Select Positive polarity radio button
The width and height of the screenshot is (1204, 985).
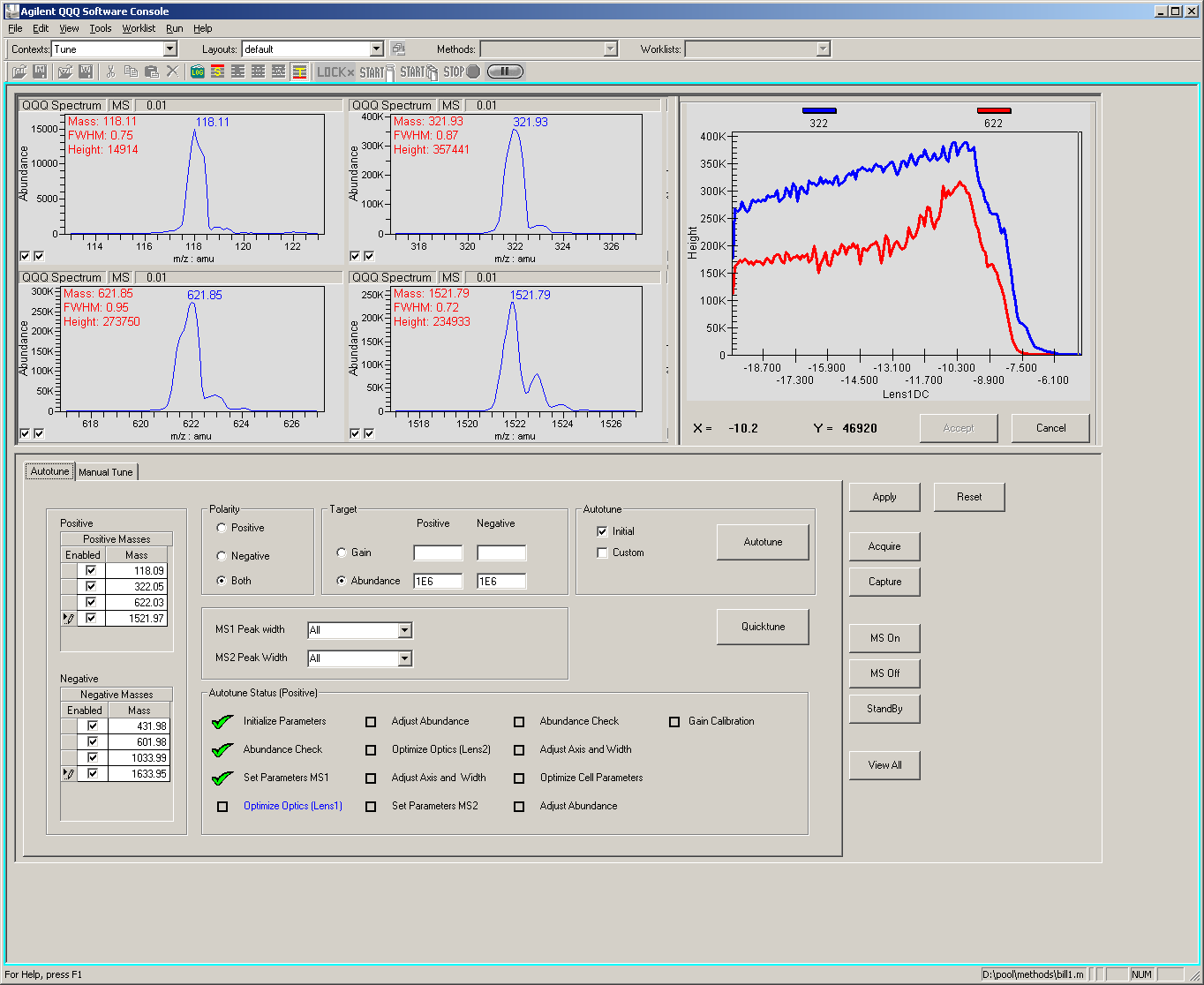(222, 528)
